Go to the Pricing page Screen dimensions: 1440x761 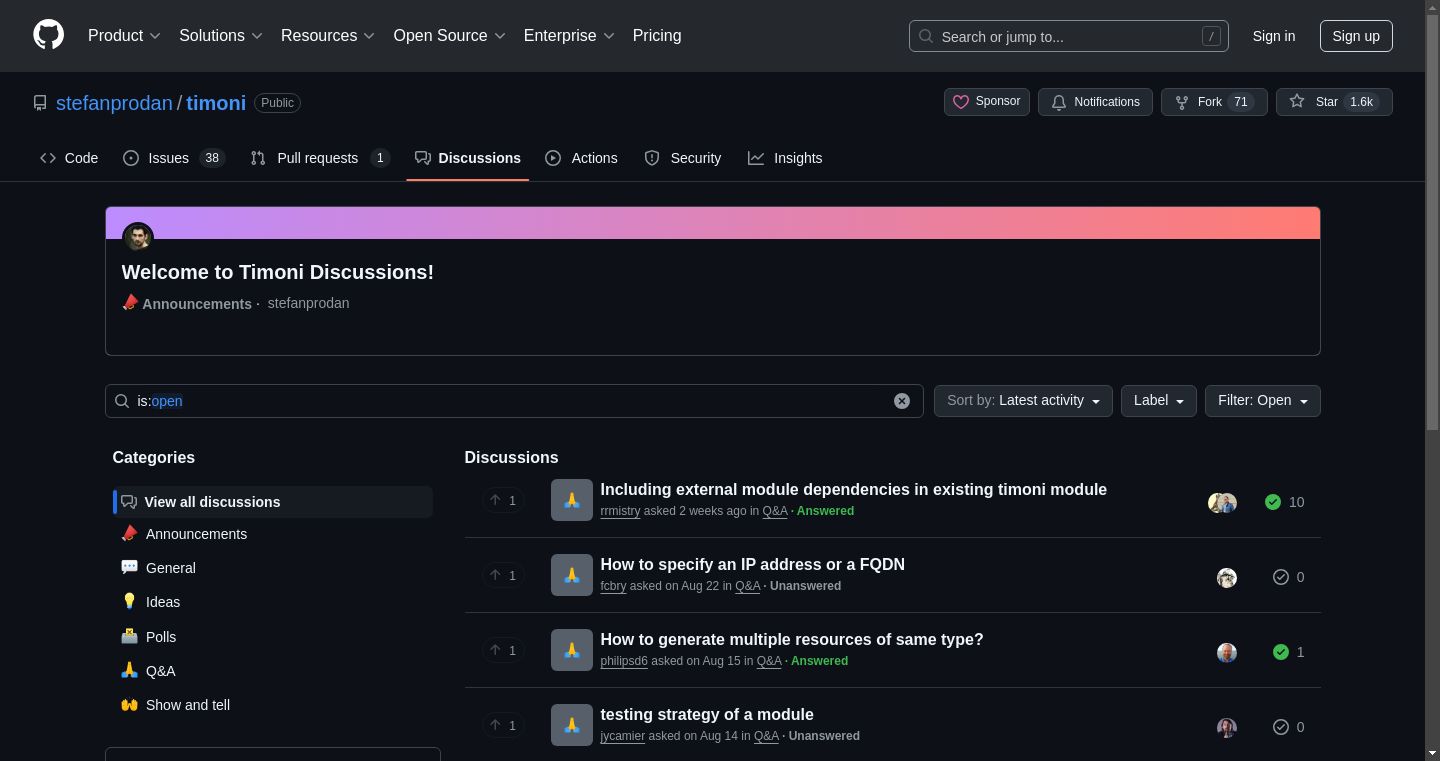pyautogui.click(x=657, y=35)
